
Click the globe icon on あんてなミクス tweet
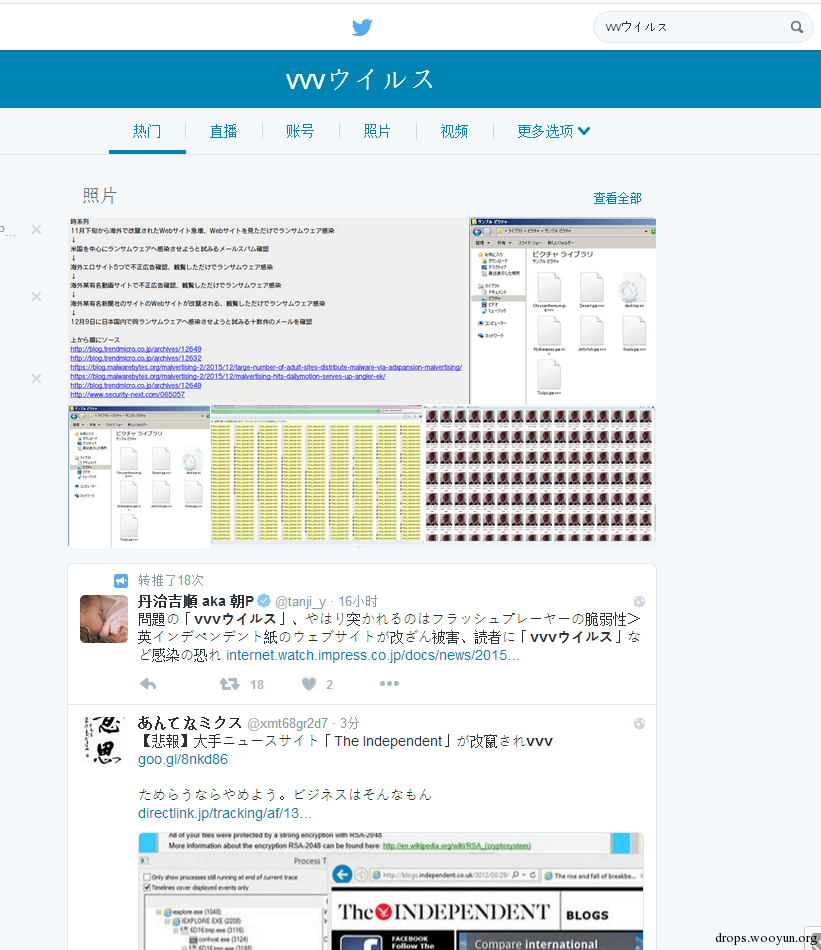(639, 723)
